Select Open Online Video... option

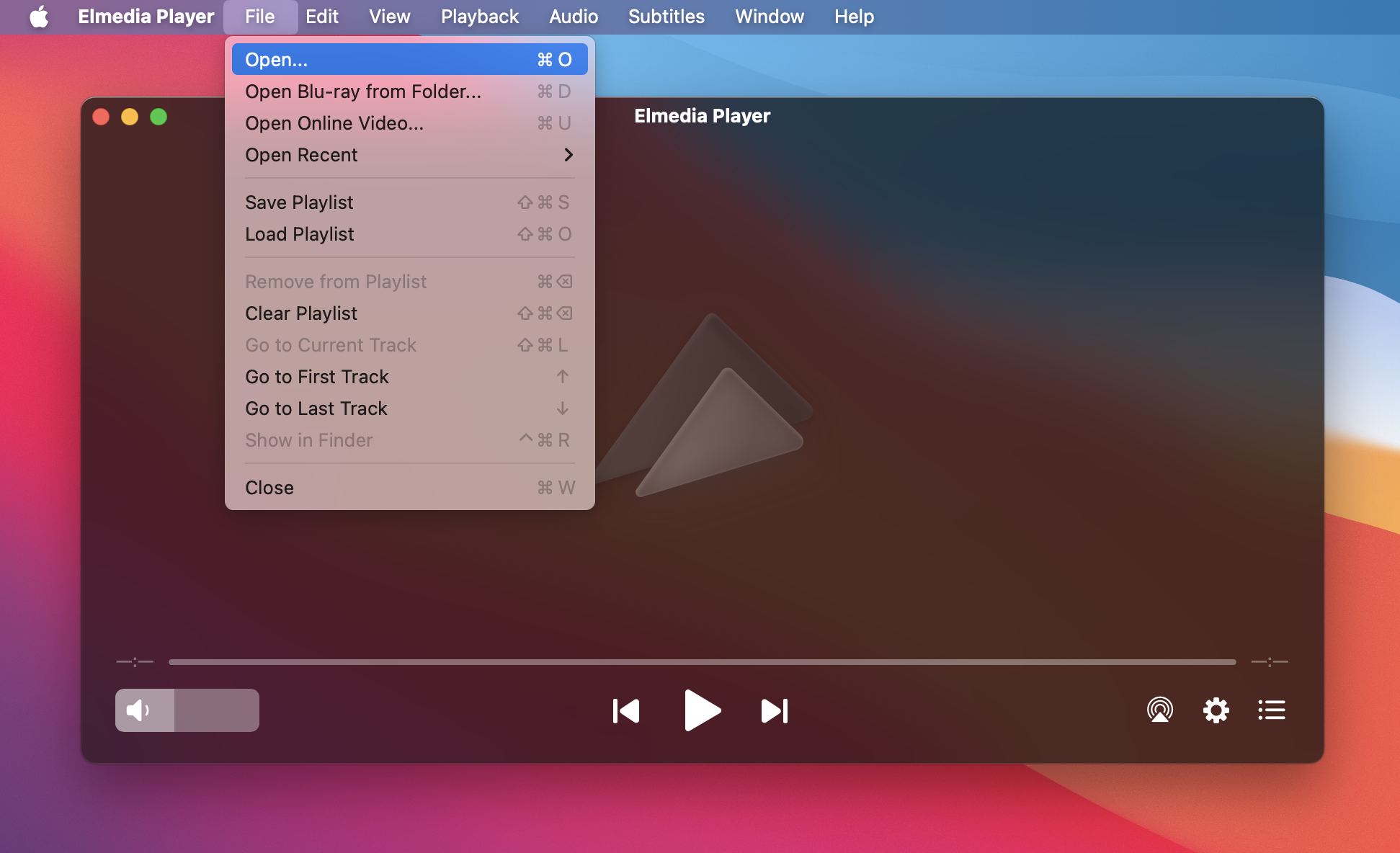click(x=334, y=123)
